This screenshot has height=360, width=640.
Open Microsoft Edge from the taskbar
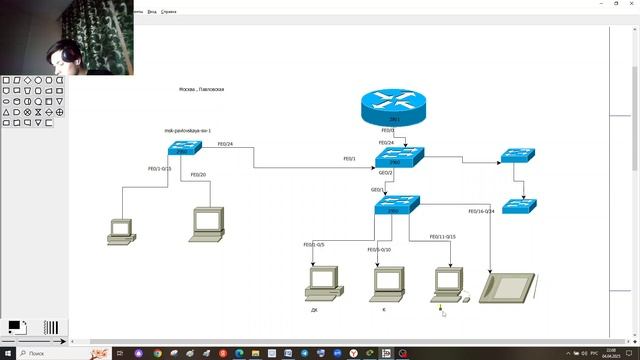(239, 353)
